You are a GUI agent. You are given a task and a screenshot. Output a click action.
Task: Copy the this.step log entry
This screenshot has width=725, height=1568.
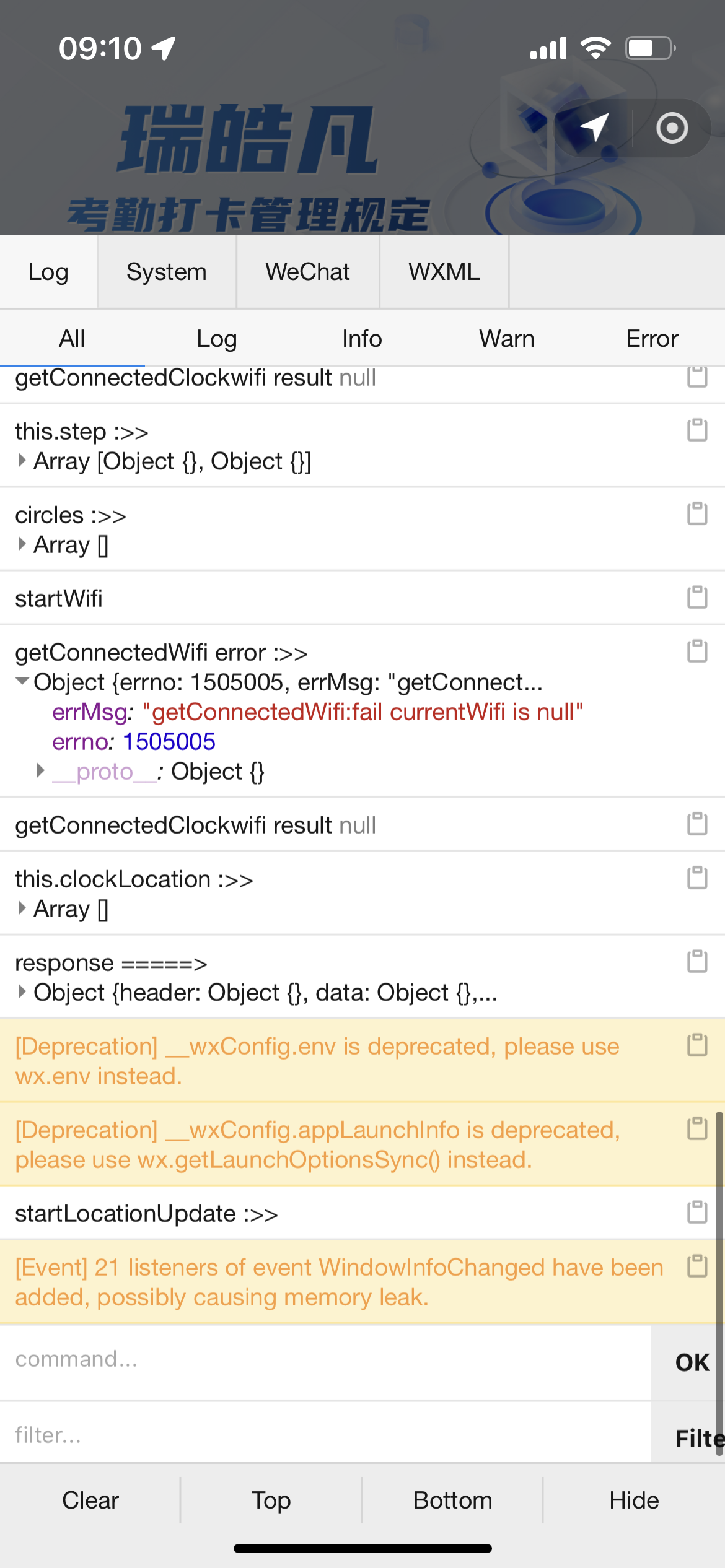[x=697, y=430]
